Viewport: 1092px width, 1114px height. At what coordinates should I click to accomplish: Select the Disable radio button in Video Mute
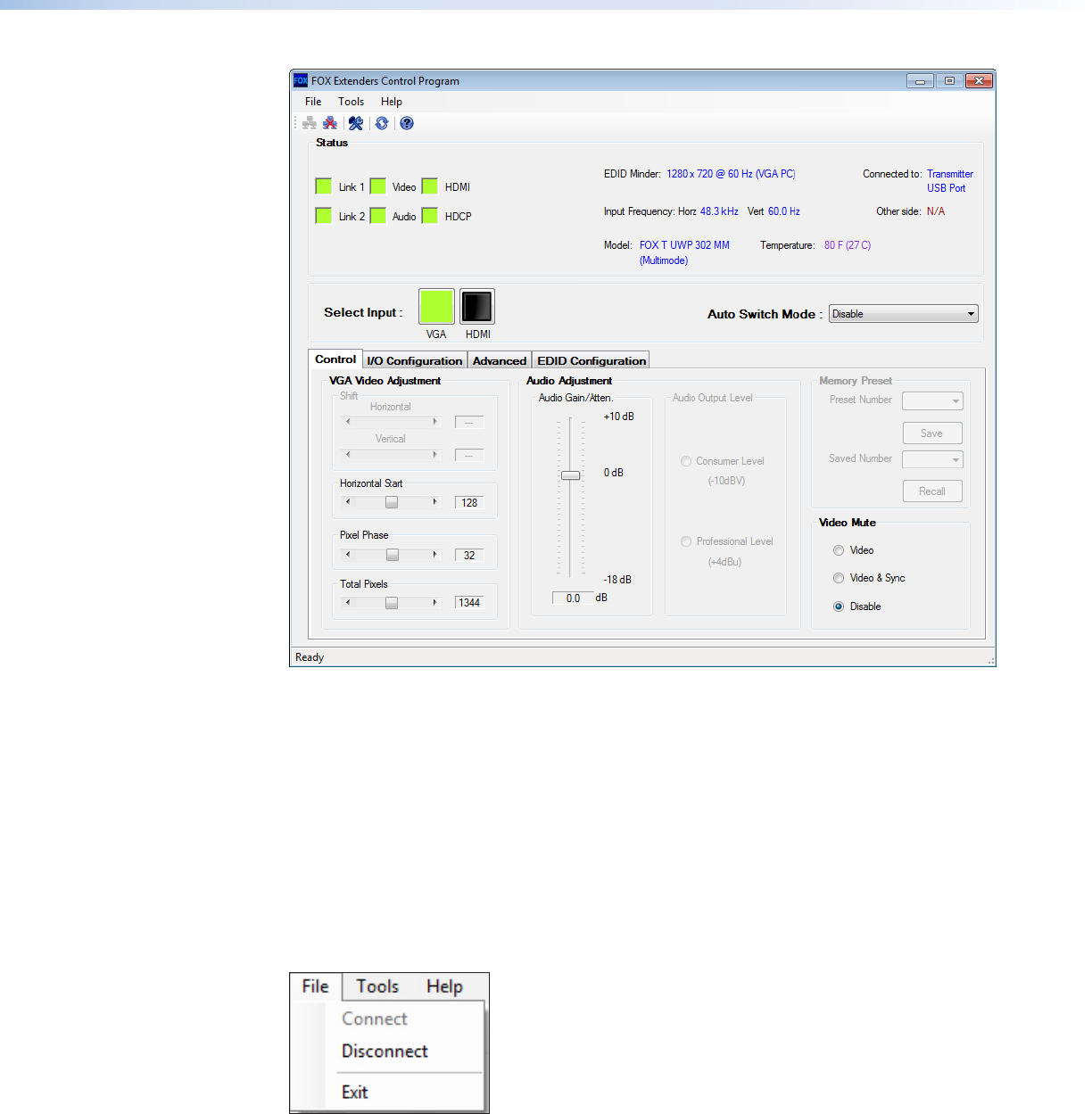[x=839, y=607]
